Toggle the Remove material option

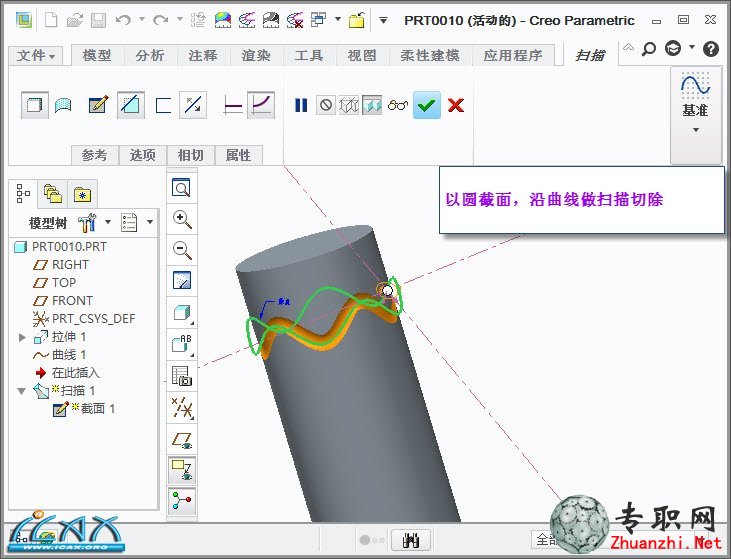(x=131, y=105)
